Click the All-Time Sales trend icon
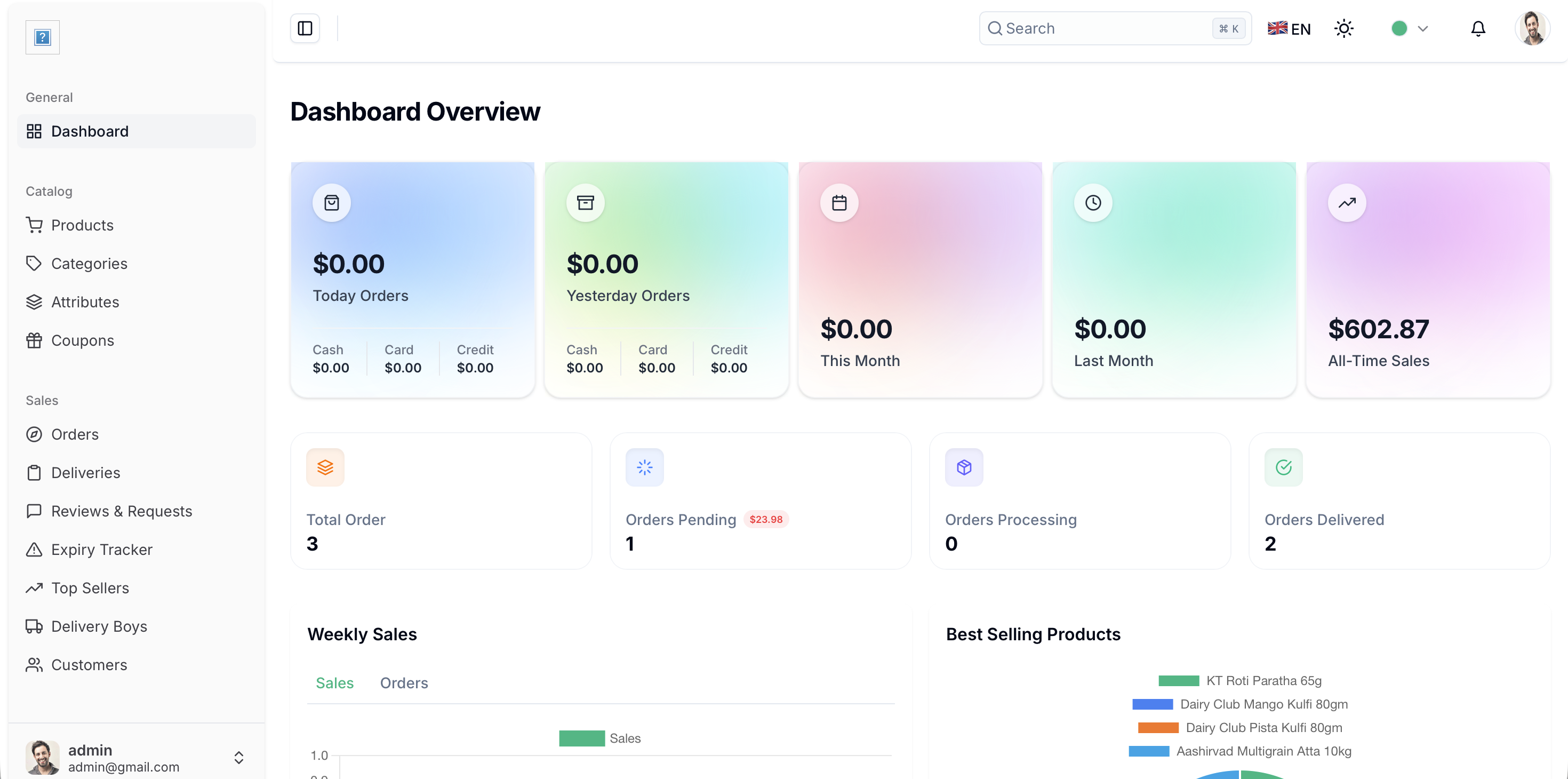 pos(1347,203)
